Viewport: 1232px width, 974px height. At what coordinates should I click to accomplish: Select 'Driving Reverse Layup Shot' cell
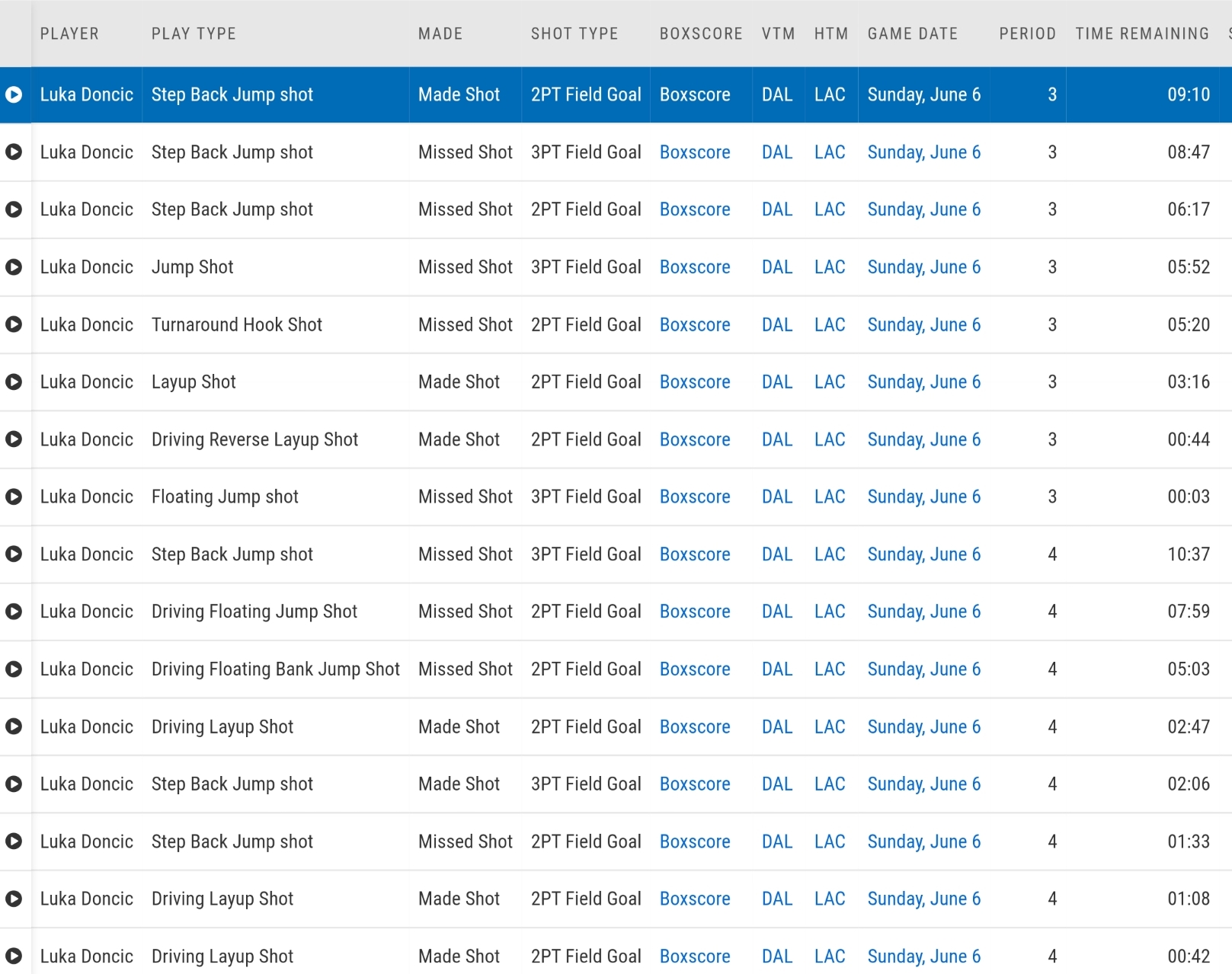pyautogui.click(x=254, y=439)
